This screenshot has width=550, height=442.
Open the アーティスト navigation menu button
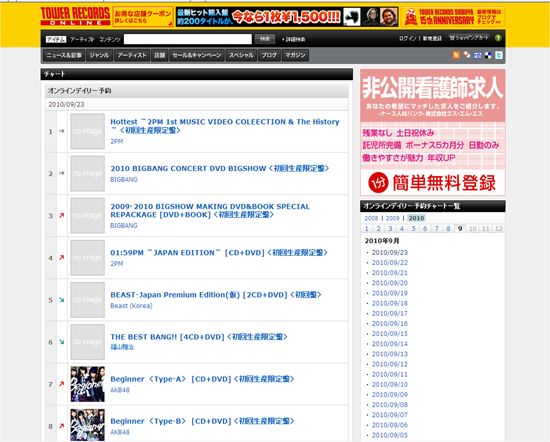pyautogui.click(x=132, y=55)
